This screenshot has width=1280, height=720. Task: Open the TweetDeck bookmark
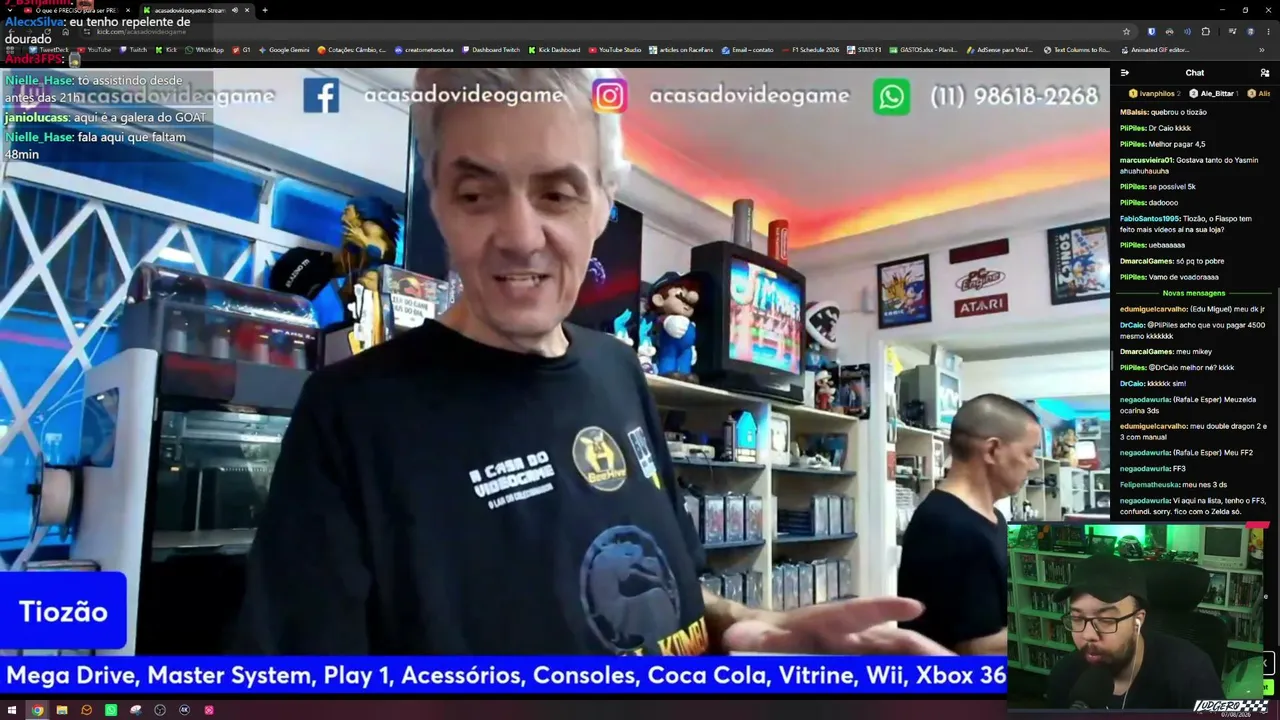pos(49,49)
